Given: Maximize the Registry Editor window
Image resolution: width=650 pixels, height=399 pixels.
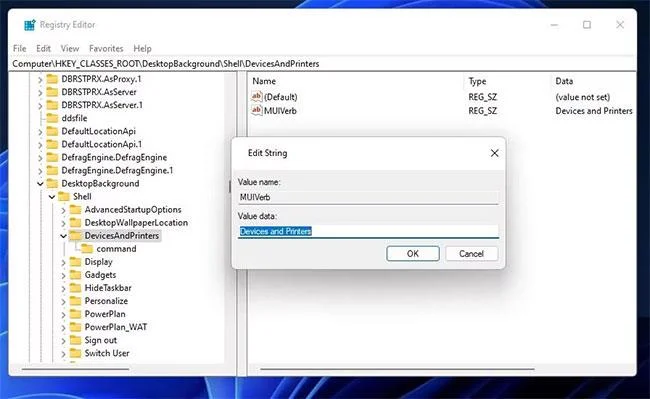Looking at the screenshot, I should tap(587, 25).
